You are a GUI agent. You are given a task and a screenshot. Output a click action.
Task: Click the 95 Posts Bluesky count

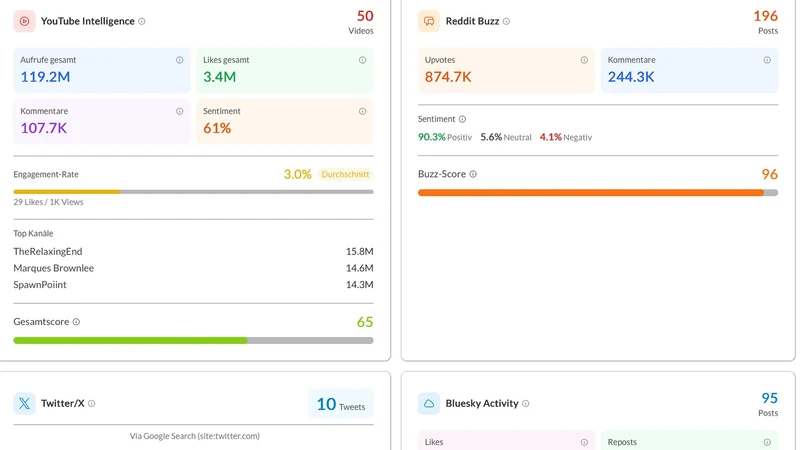768,404
